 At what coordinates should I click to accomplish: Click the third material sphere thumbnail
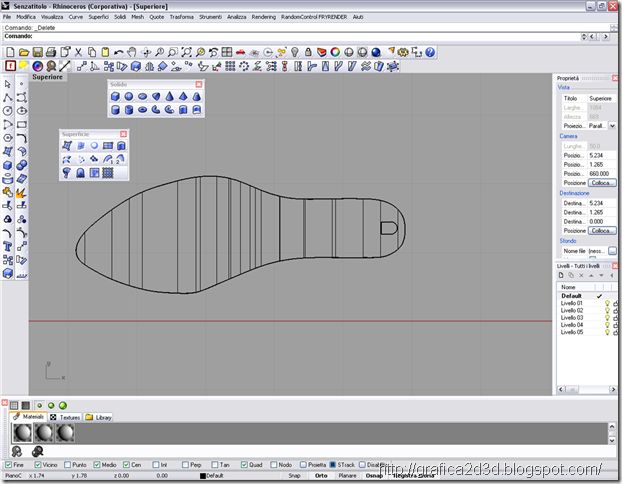(x=65, y=432)
